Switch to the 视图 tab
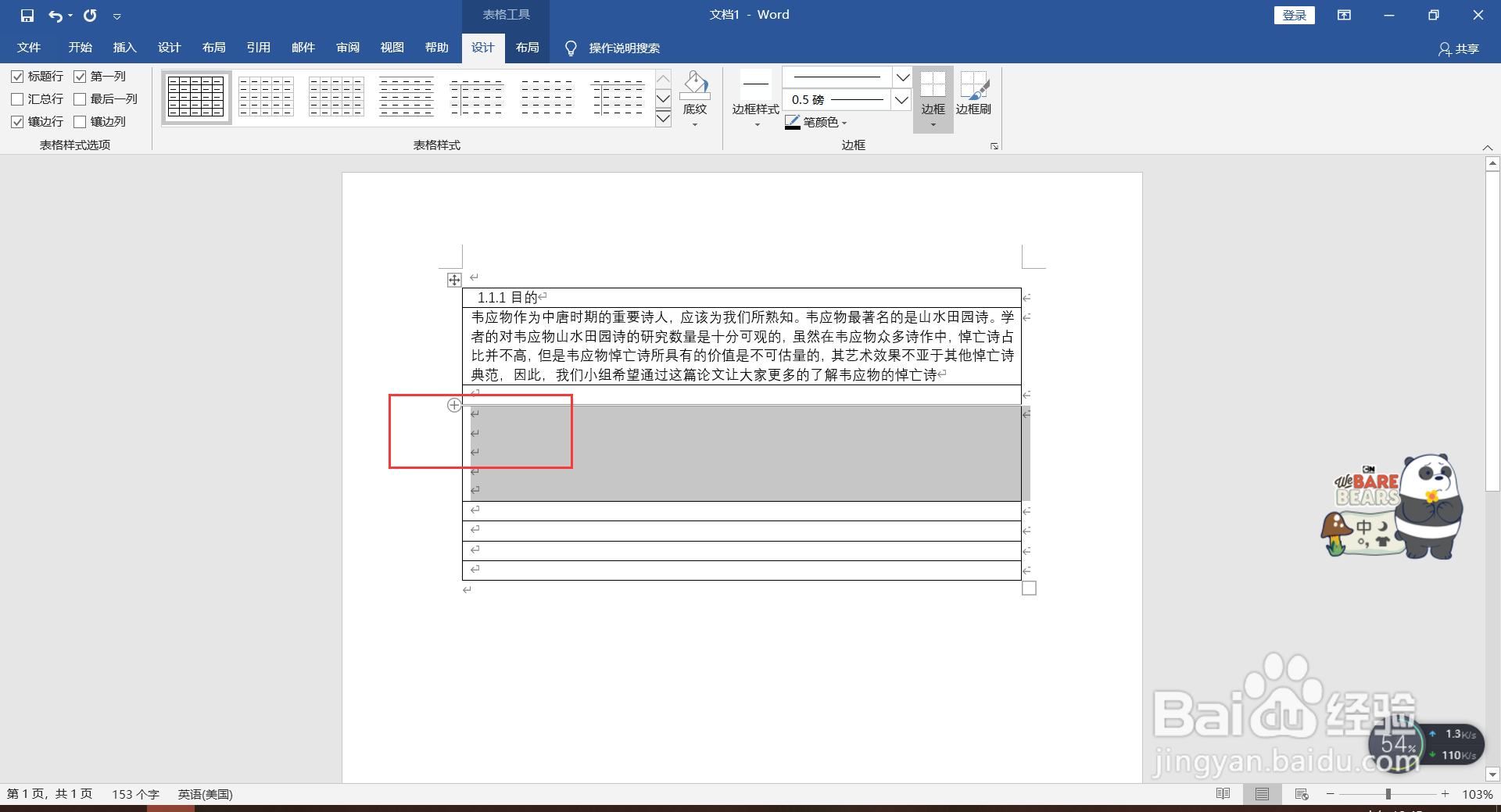The width and height of the screenshot is (1501, 812). coord(392,48)
